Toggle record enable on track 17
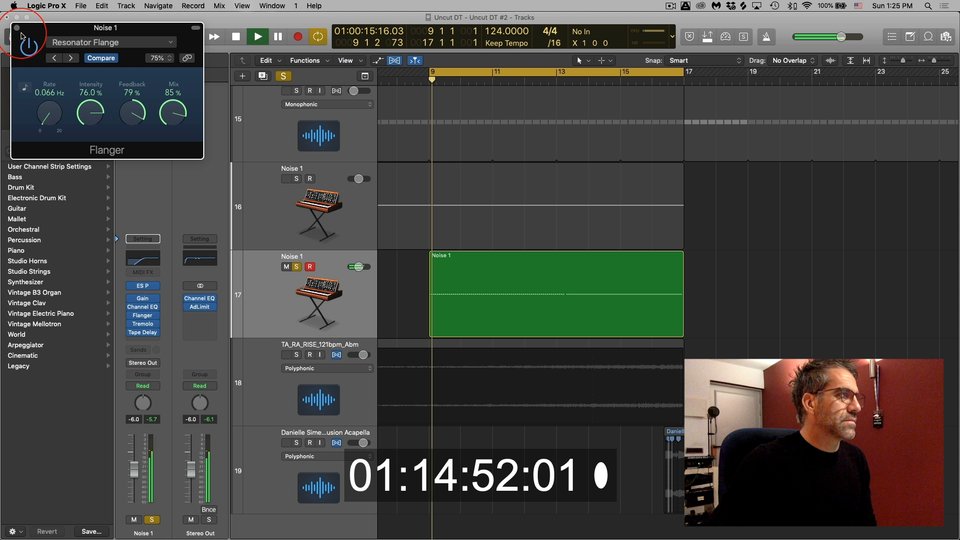This screenshot has width=960, height=540. [310, 266]
